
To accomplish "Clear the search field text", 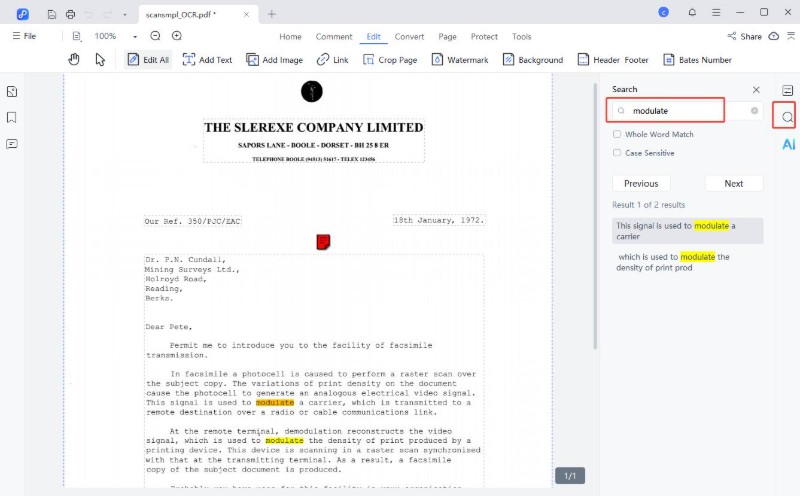I will click(x=754, y=111).
